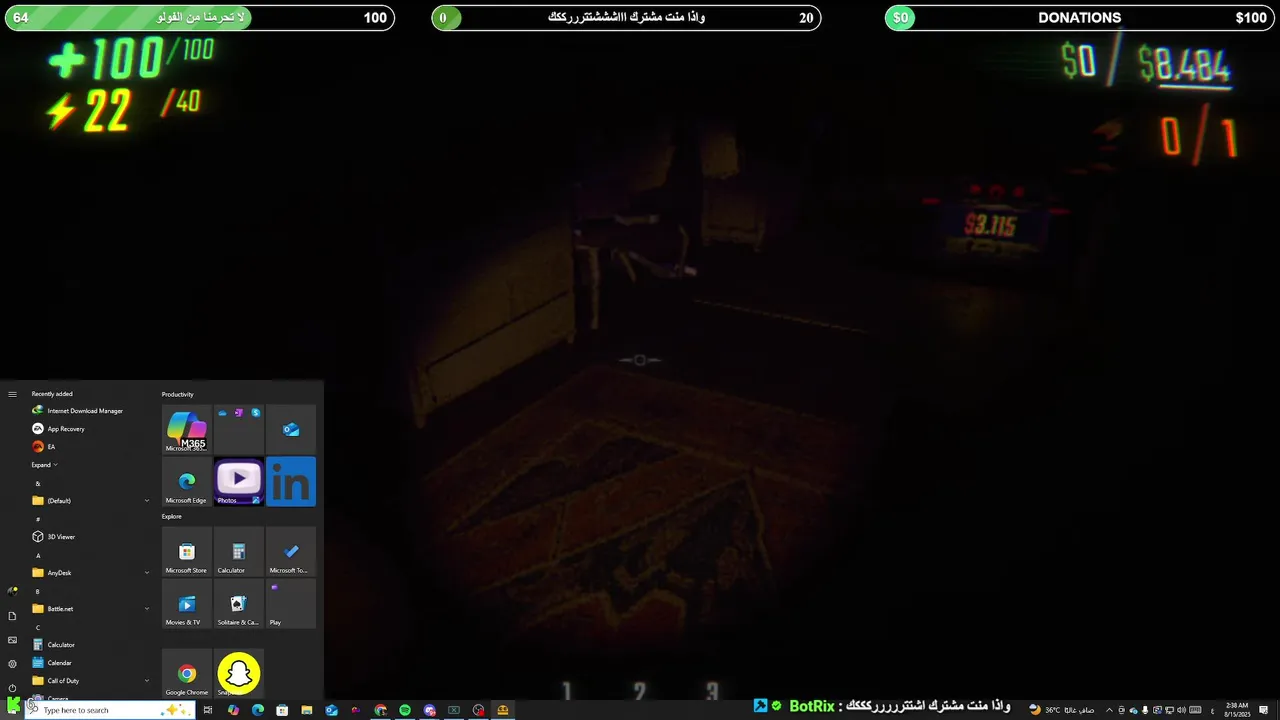Open the Copilot icon on the taskbar

(x=233, y=710)
